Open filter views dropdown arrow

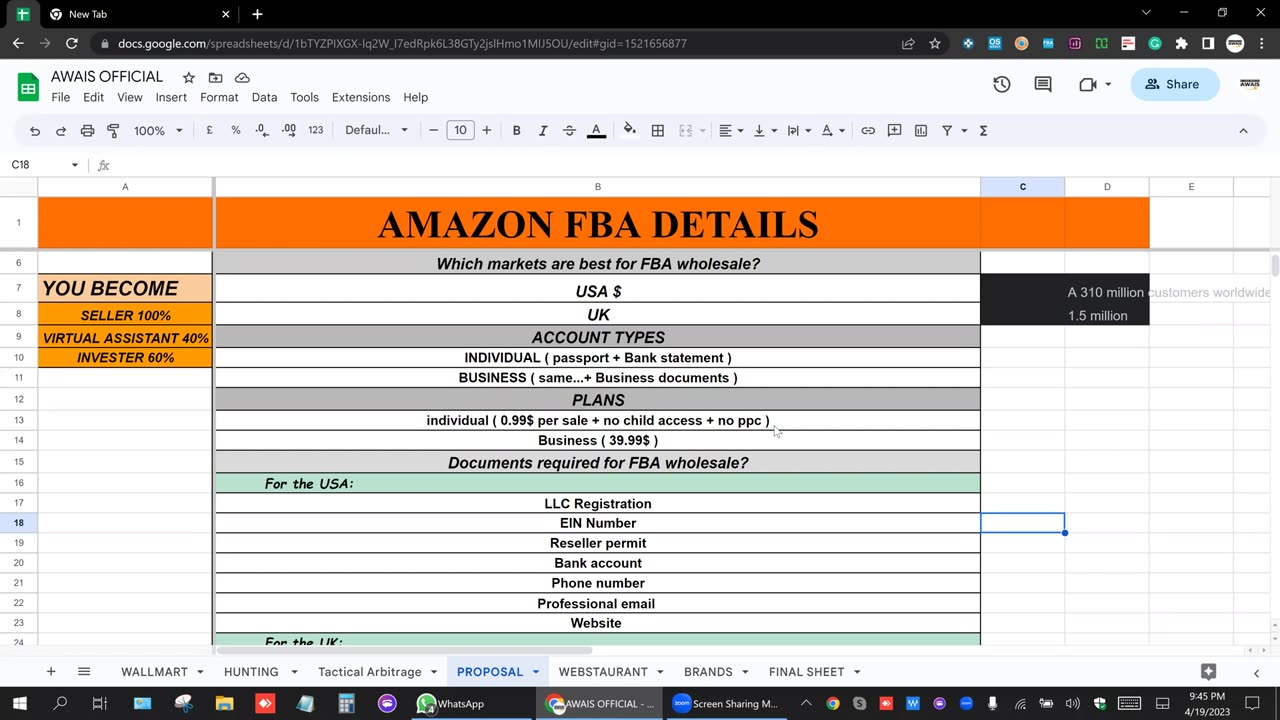(964, 130)
